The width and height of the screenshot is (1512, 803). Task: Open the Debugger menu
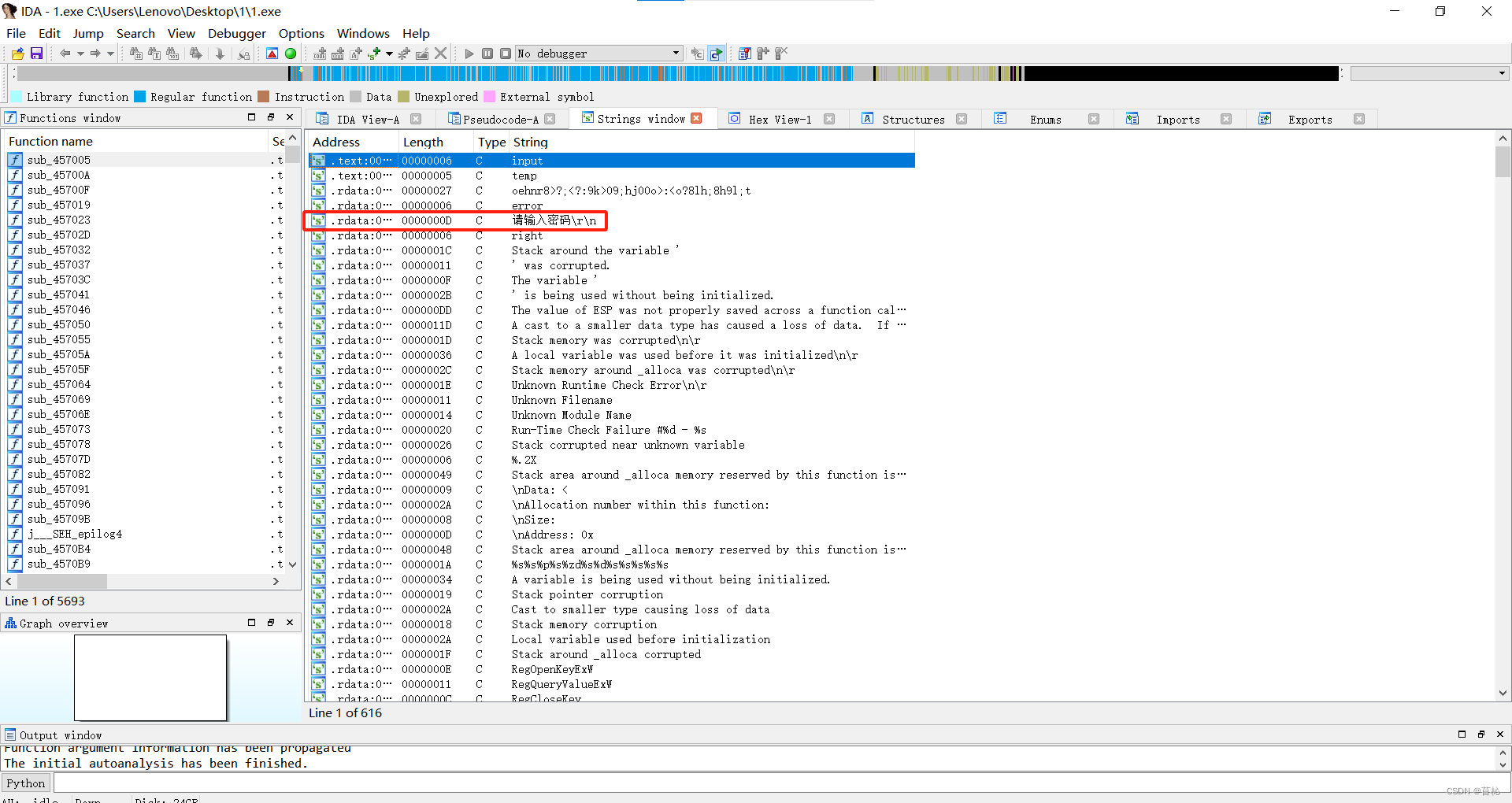tap(236, 33)
